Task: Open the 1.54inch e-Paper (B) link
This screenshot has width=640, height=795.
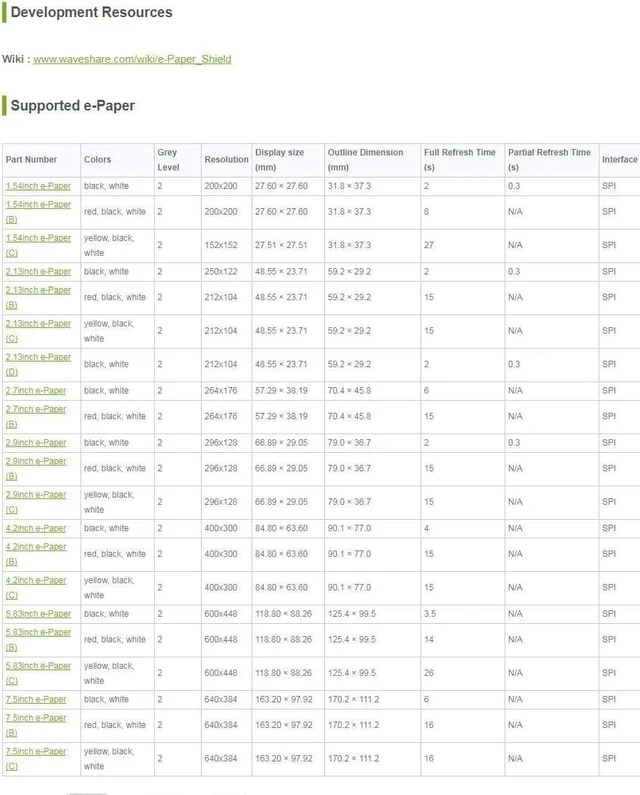Action: pos(38,212)
